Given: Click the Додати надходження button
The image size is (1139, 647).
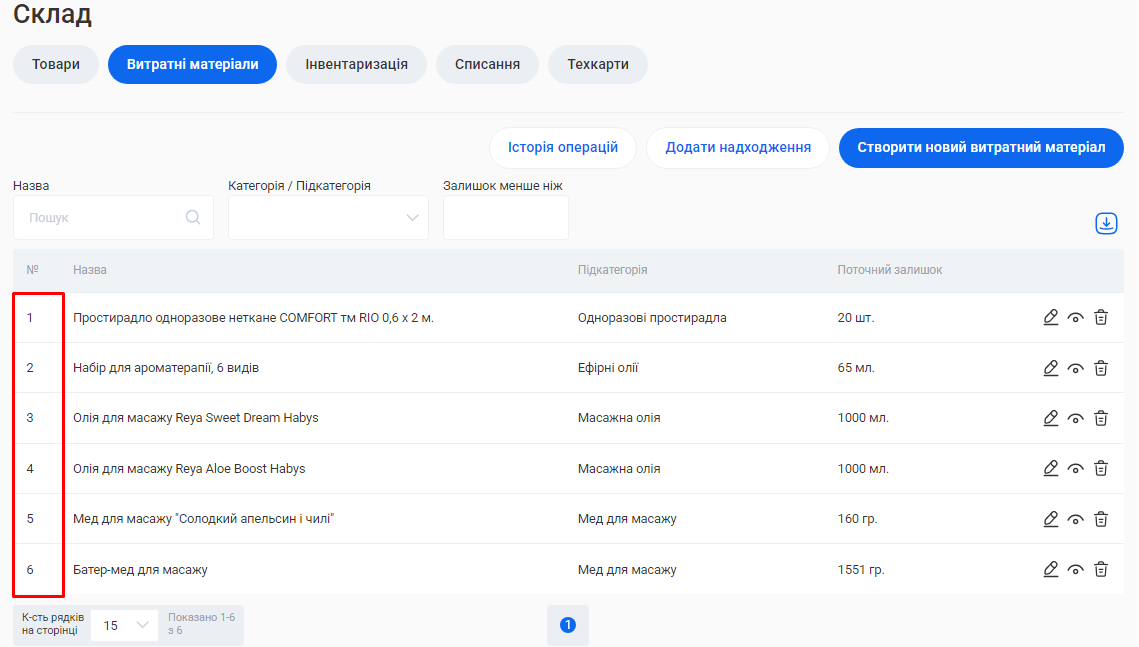Looking at the screenshot, I should point(737,147).
